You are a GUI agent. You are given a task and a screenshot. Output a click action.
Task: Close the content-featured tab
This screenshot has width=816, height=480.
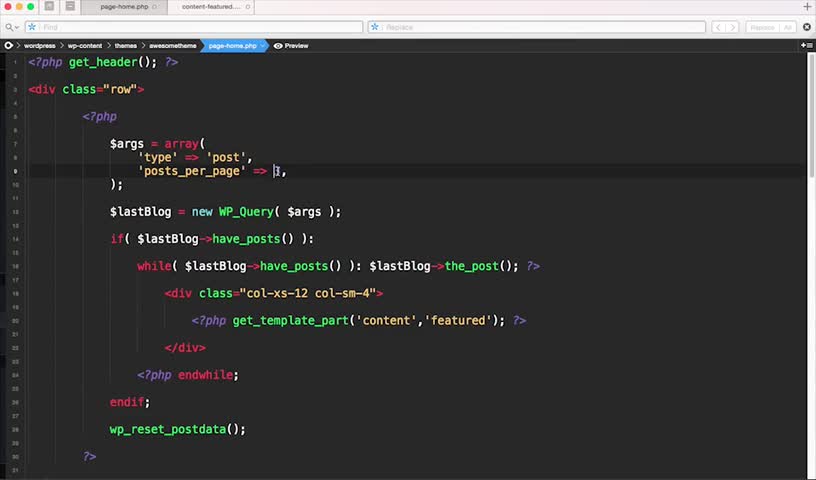(x=248, y=7)
